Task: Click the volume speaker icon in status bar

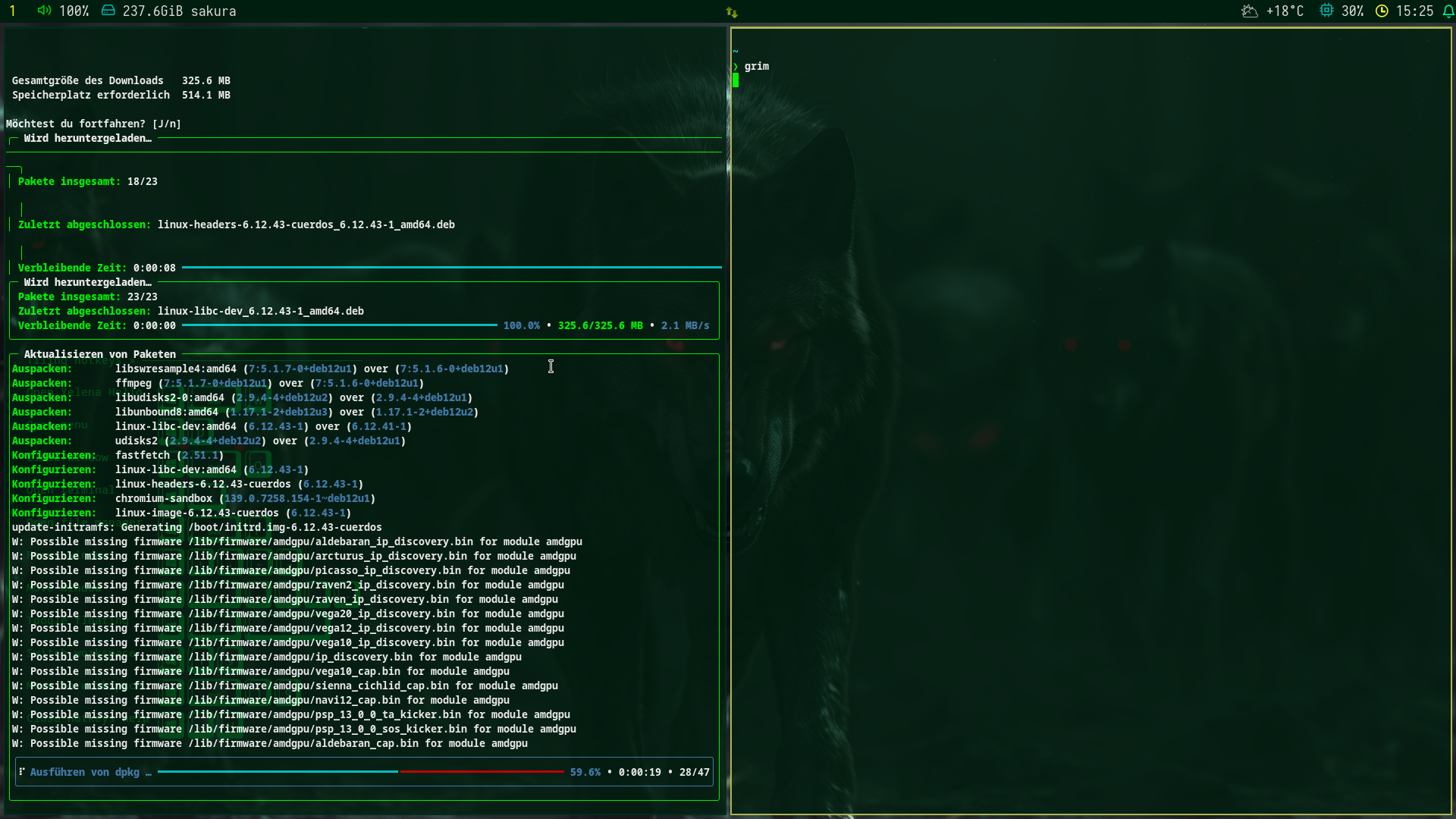Action: [x=44, y=11]
